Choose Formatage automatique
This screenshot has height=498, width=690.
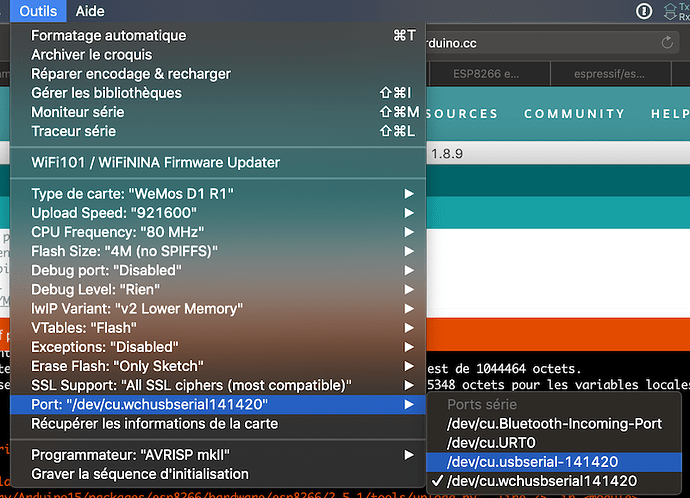pyautogui.click(x=108, y=35)
